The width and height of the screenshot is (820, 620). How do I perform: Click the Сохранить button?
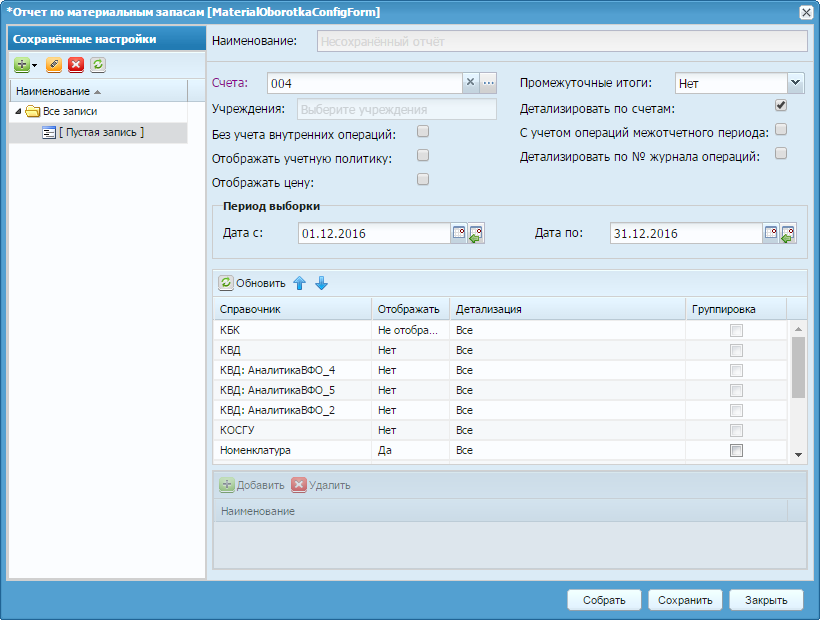(x=685, y=600)
